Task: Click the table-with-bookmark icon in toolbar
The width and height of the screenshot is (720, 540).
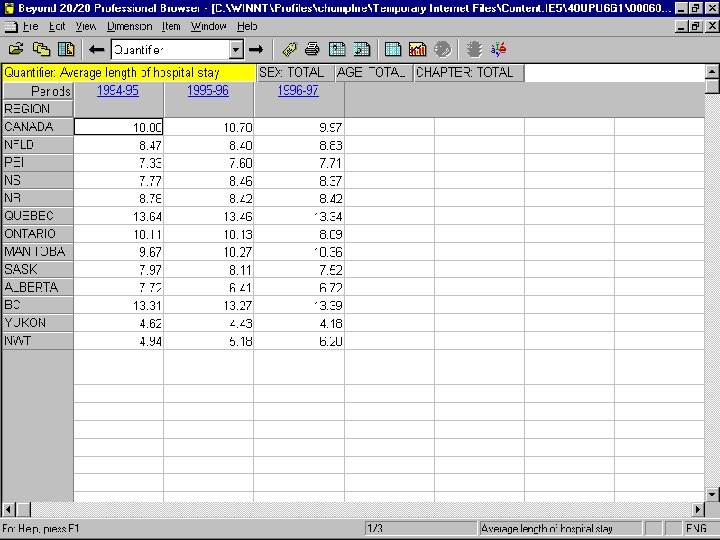Action: pyautogui.click(x=66, y=49)
